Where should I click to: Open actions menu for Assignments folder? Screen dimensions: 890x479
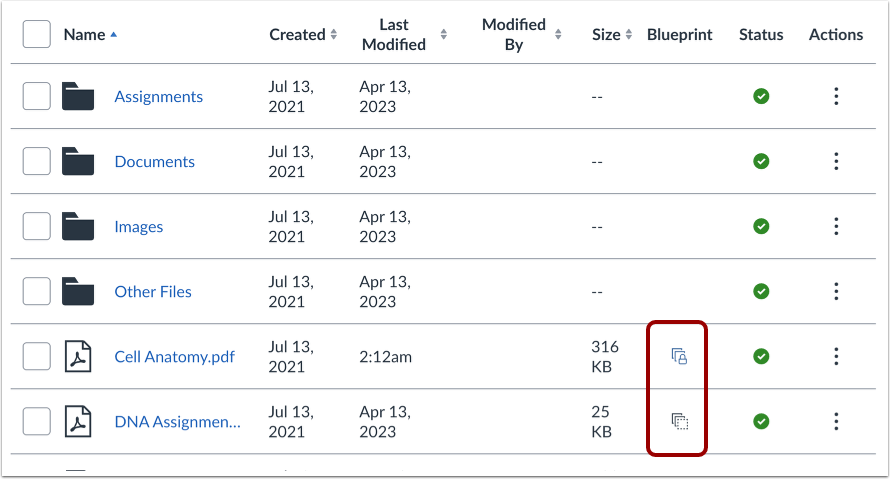(836, 96)
